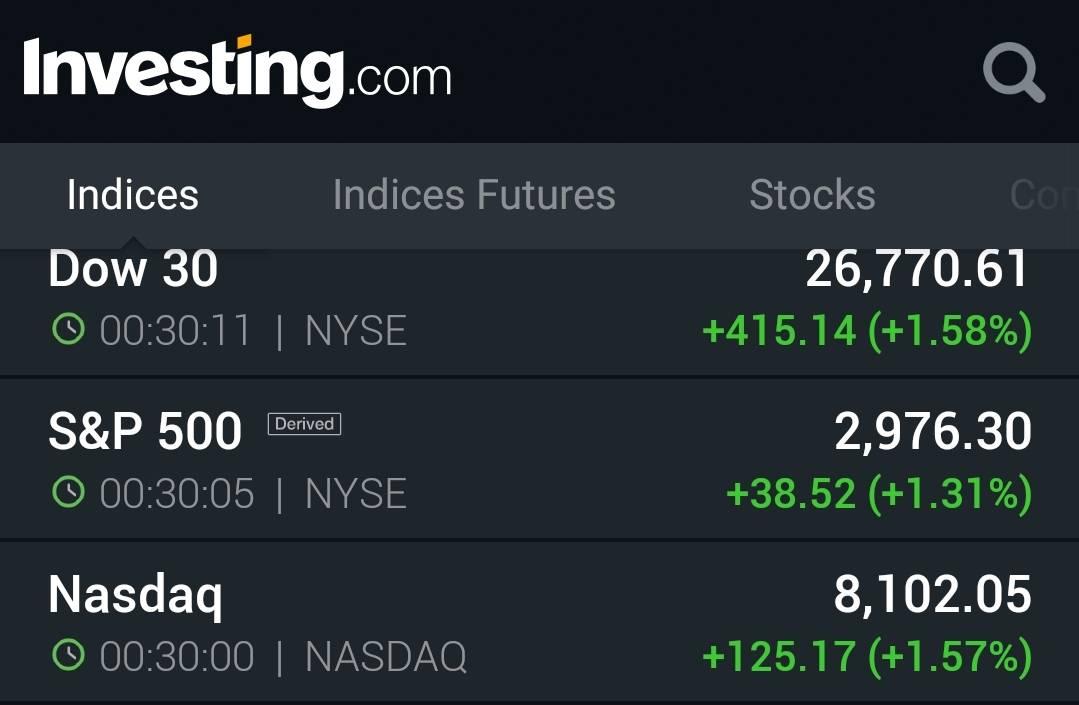Tap the Nasdaq price 8,102.05
This screenshot has width=1079, height=705.
(932, 595)
